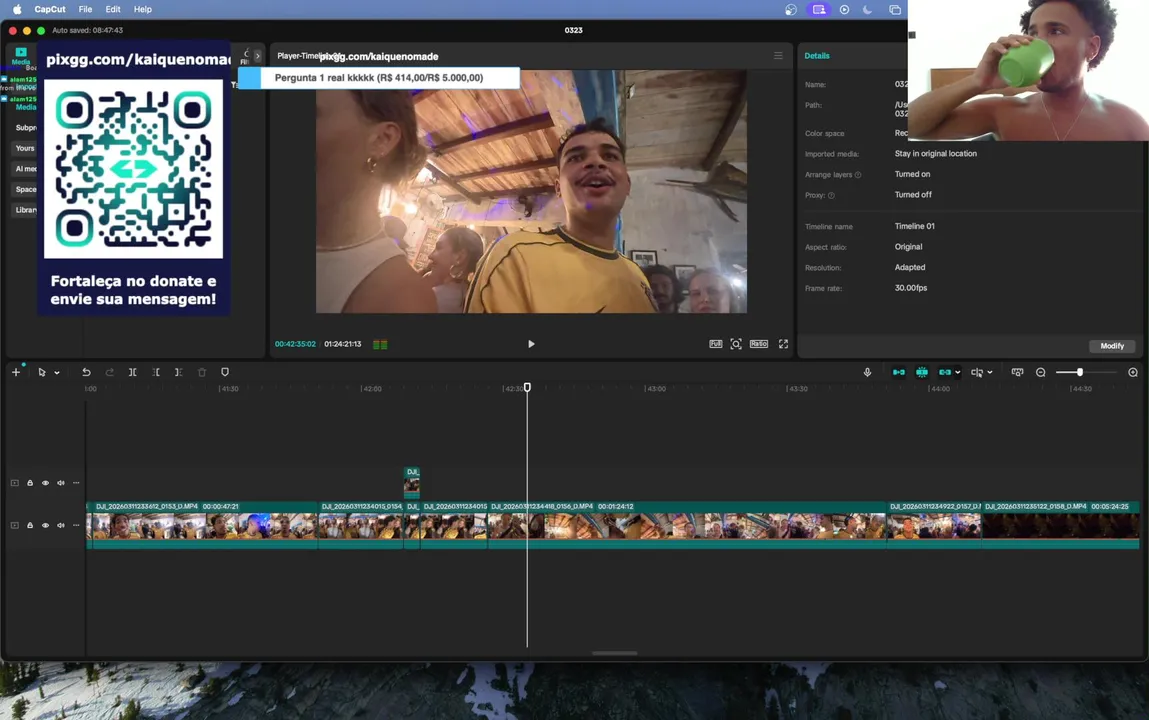
Task: Select the small DJI overlay clip on upper track
Action: [412, 483]
